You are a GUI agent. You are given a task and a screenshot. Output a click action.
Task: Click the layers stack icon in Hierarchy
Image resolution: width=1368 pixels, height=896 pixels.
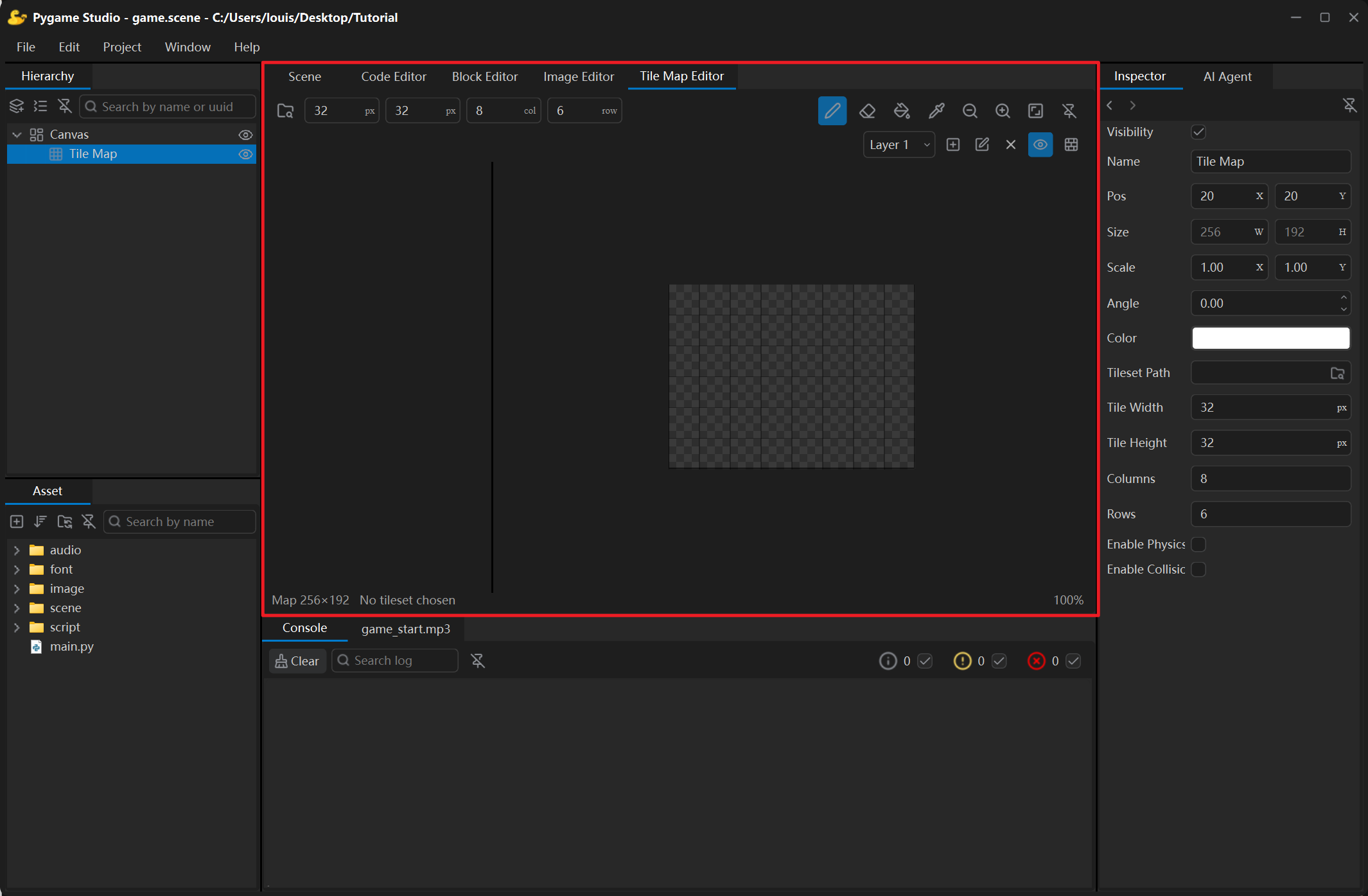click(x=17, y=107)
